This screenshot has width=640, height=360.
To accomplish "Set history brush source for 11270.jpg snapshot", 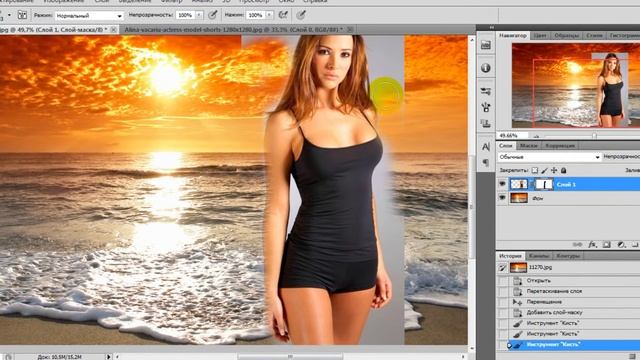I will coord(502,268).
